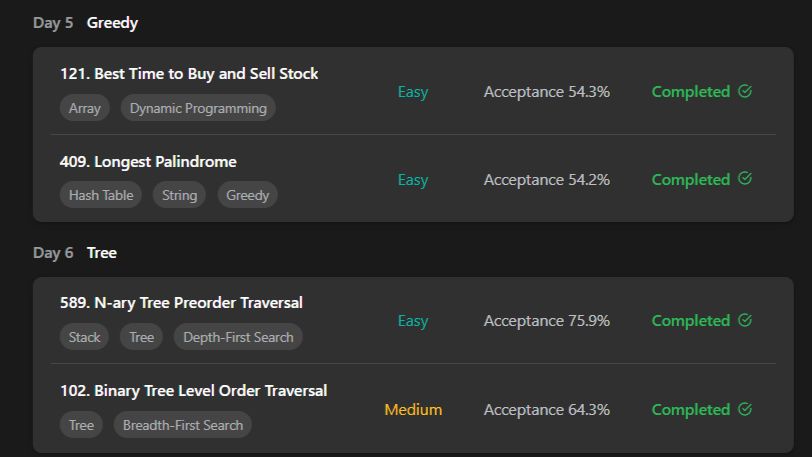The height and width of the screenshot is (457, 812).
Task: Open the 409 Longest Palindrome problem
Action: 148,162
